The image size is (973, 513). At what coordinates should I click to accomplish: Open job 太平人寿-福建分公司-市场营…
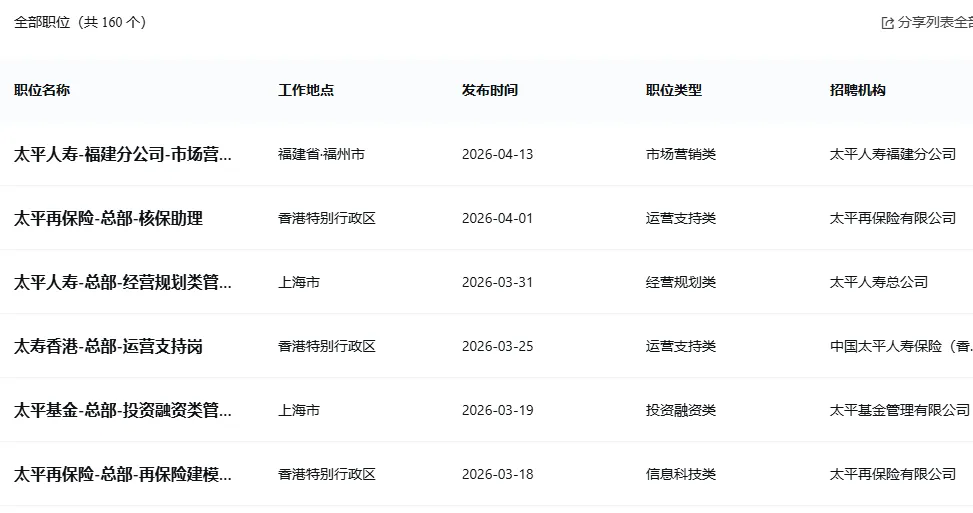point(123,154)
